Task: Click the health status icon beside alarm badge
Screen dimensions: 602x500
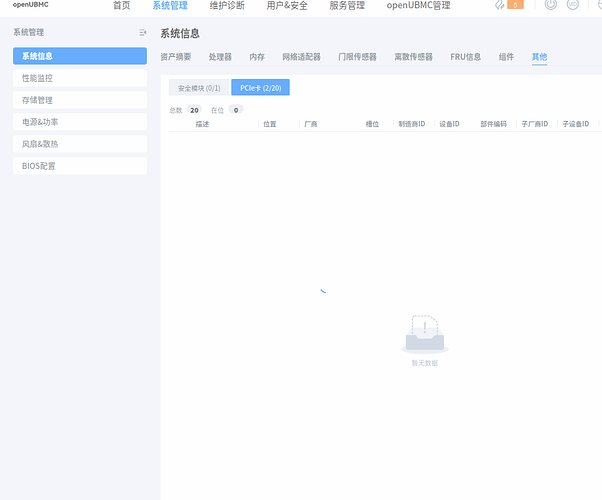Action: [499, 5]
